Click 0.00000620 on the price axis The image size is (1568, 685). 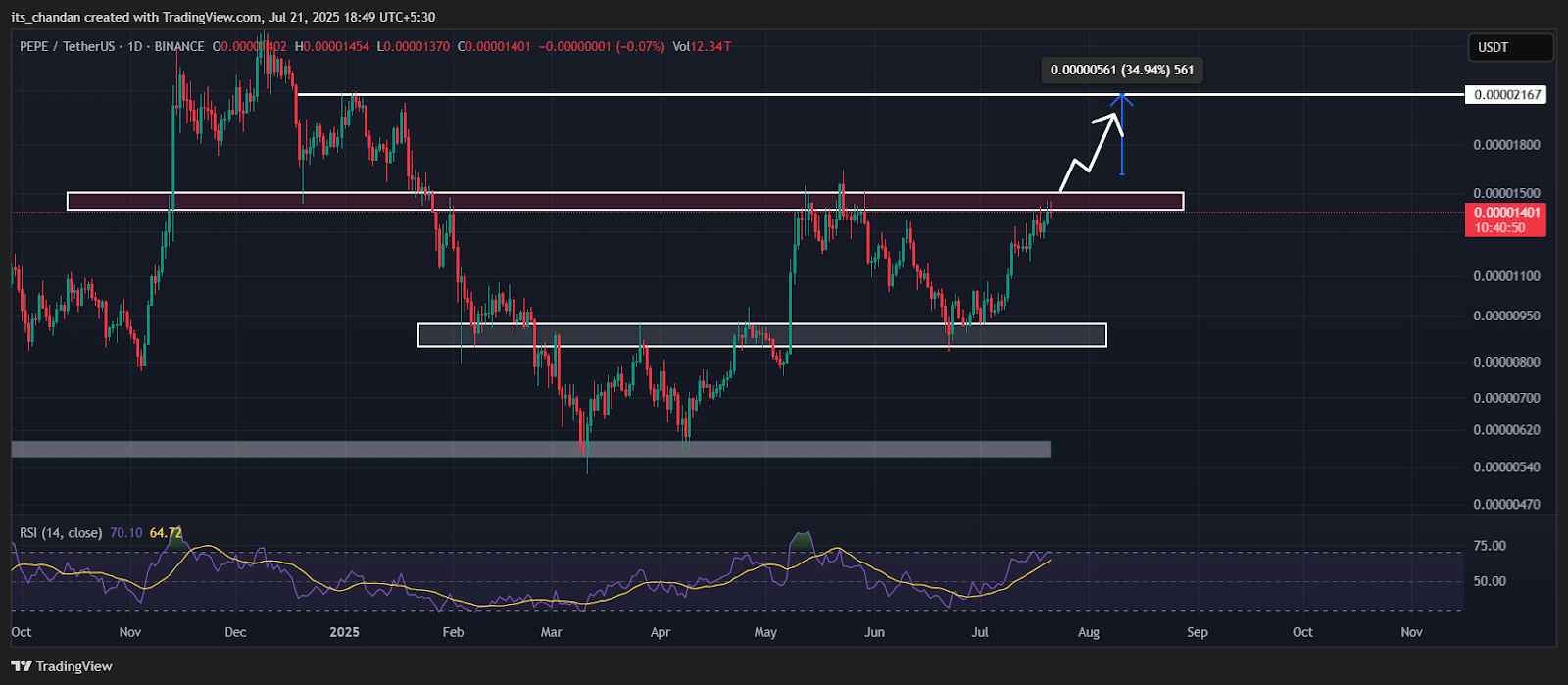click(x=1506, y=430)
